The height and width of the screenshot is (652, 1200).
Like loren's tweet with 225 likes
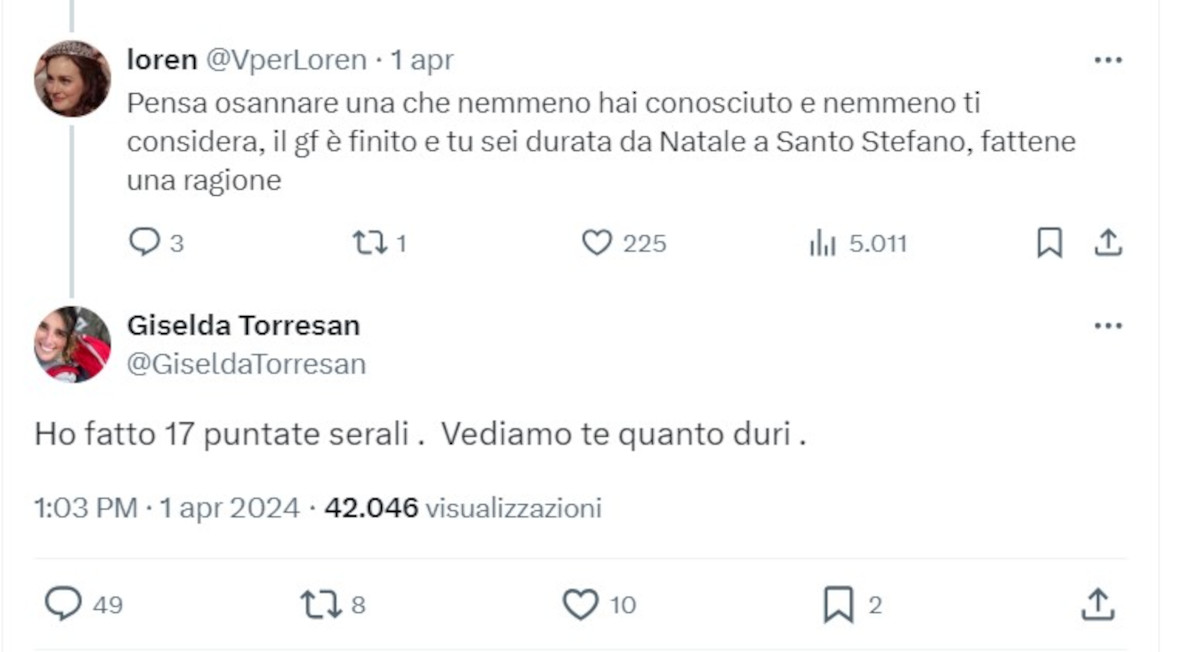(x=597, y=243)
